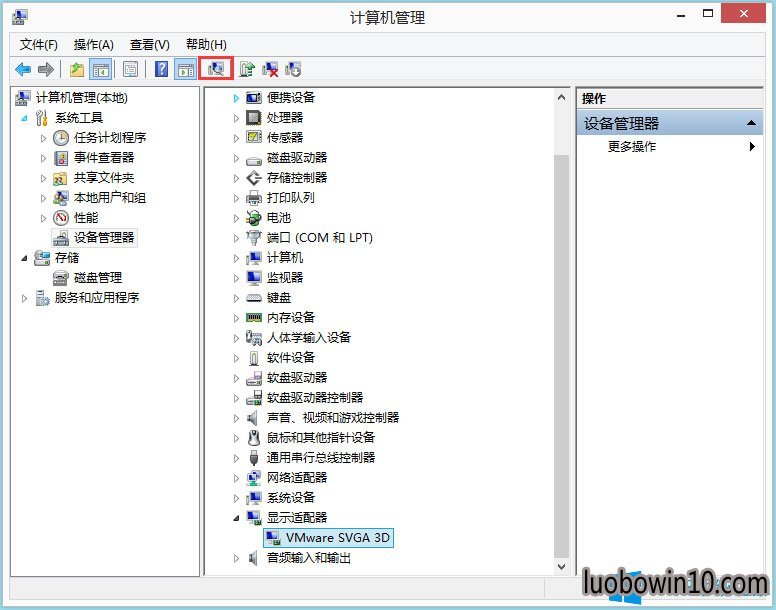Select 性能 in the left tree
The image size is (776, 610).
(x=86, y=218)
